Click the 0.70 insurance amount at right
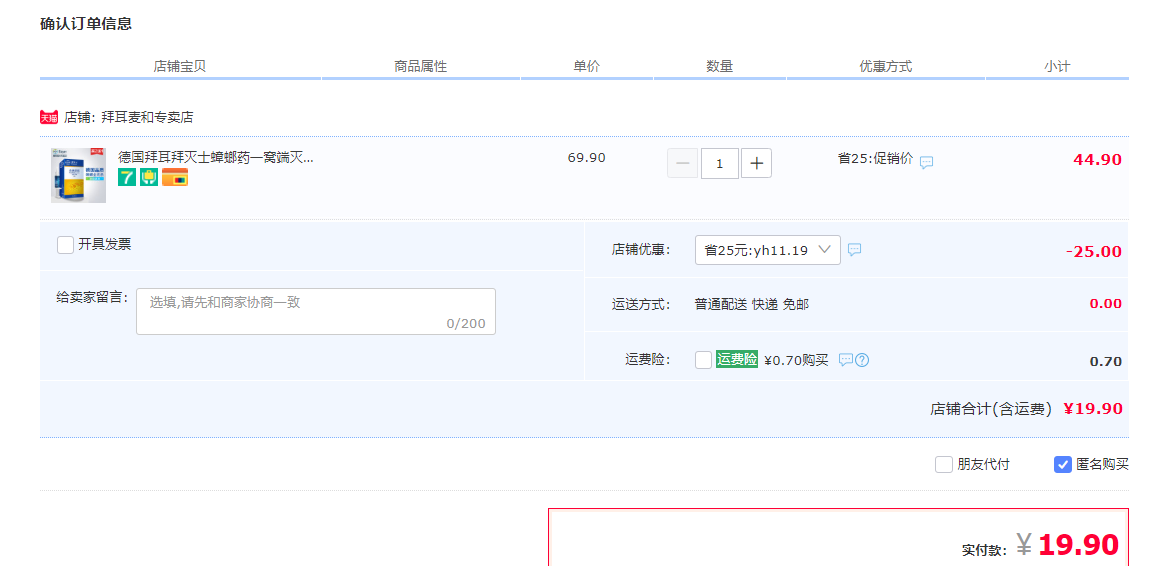The image size is (1160, 566). coord(1106,362)
